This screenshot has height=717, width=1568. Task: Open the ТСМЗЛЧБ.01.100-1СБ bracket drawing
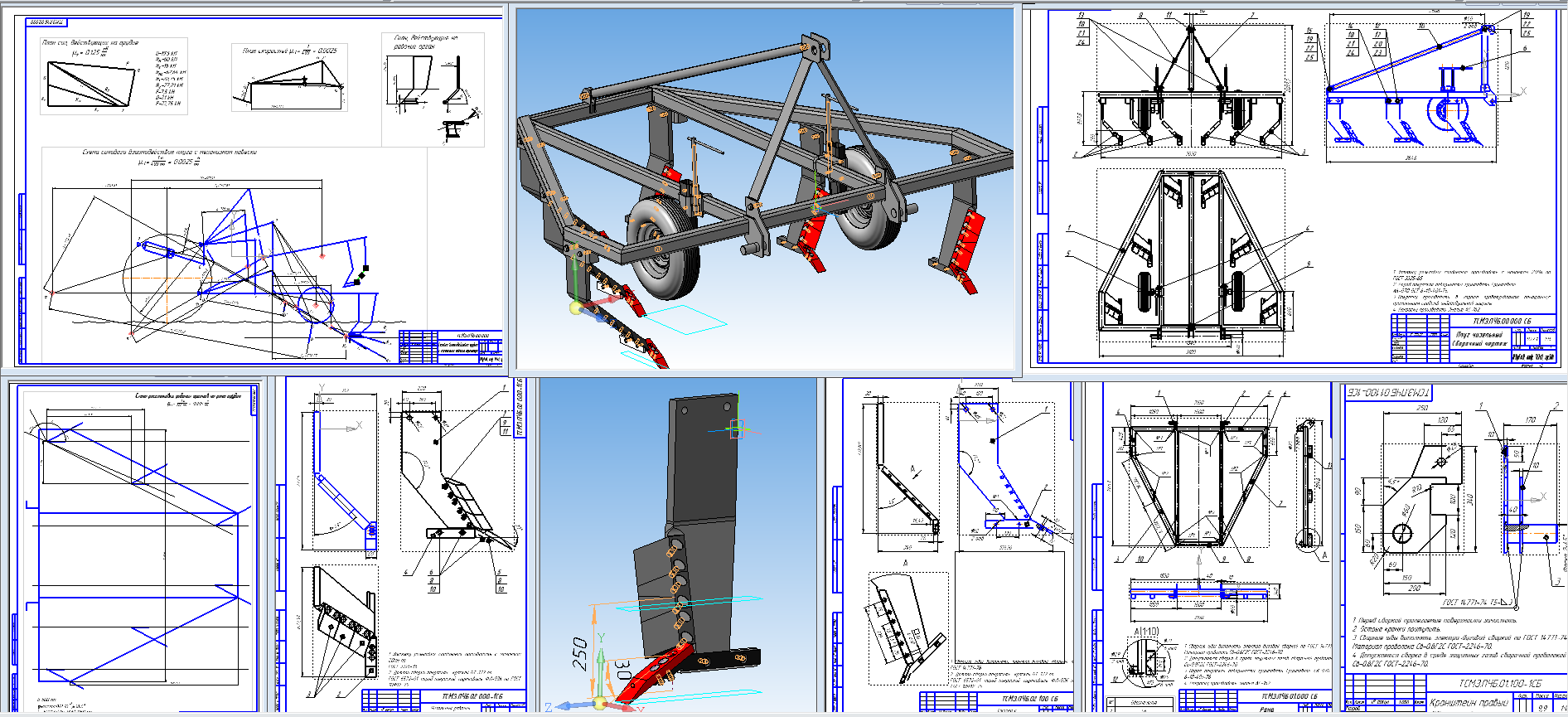(1454, 547)
